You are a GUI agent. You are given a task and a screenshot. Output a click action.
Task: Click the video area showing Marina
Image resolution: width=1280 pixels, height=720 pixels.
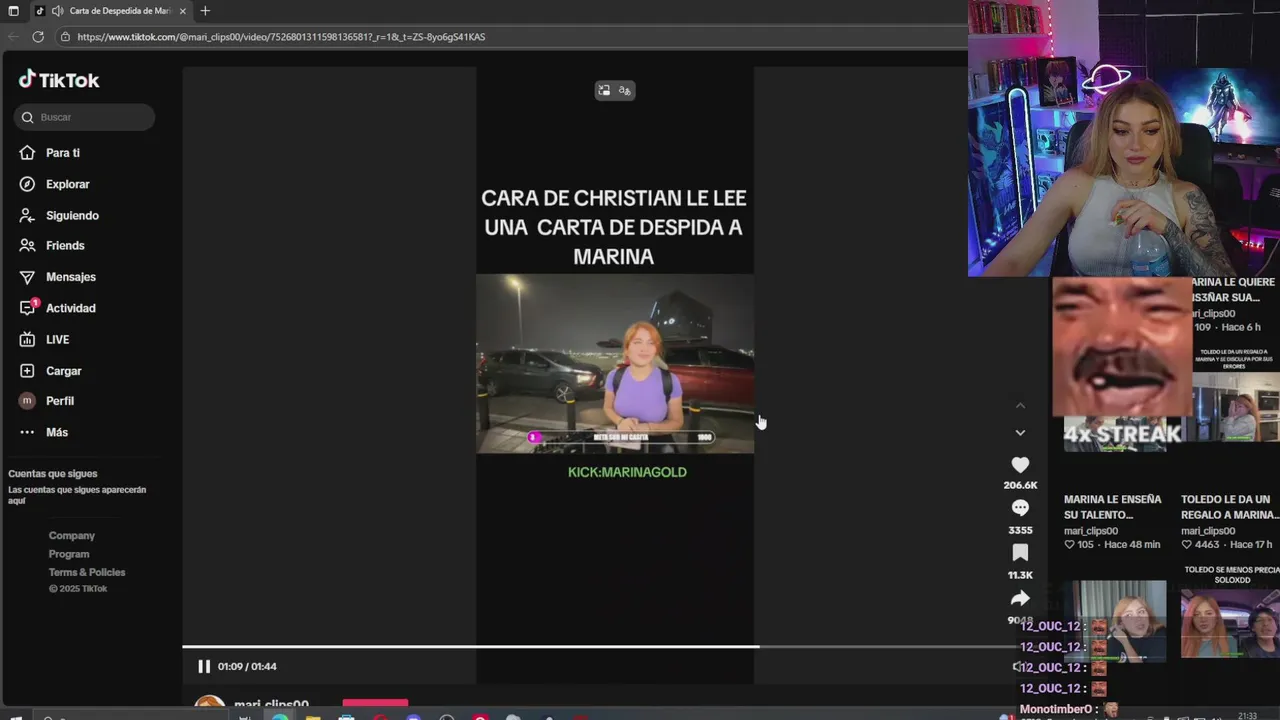click(x=615, y=364)
